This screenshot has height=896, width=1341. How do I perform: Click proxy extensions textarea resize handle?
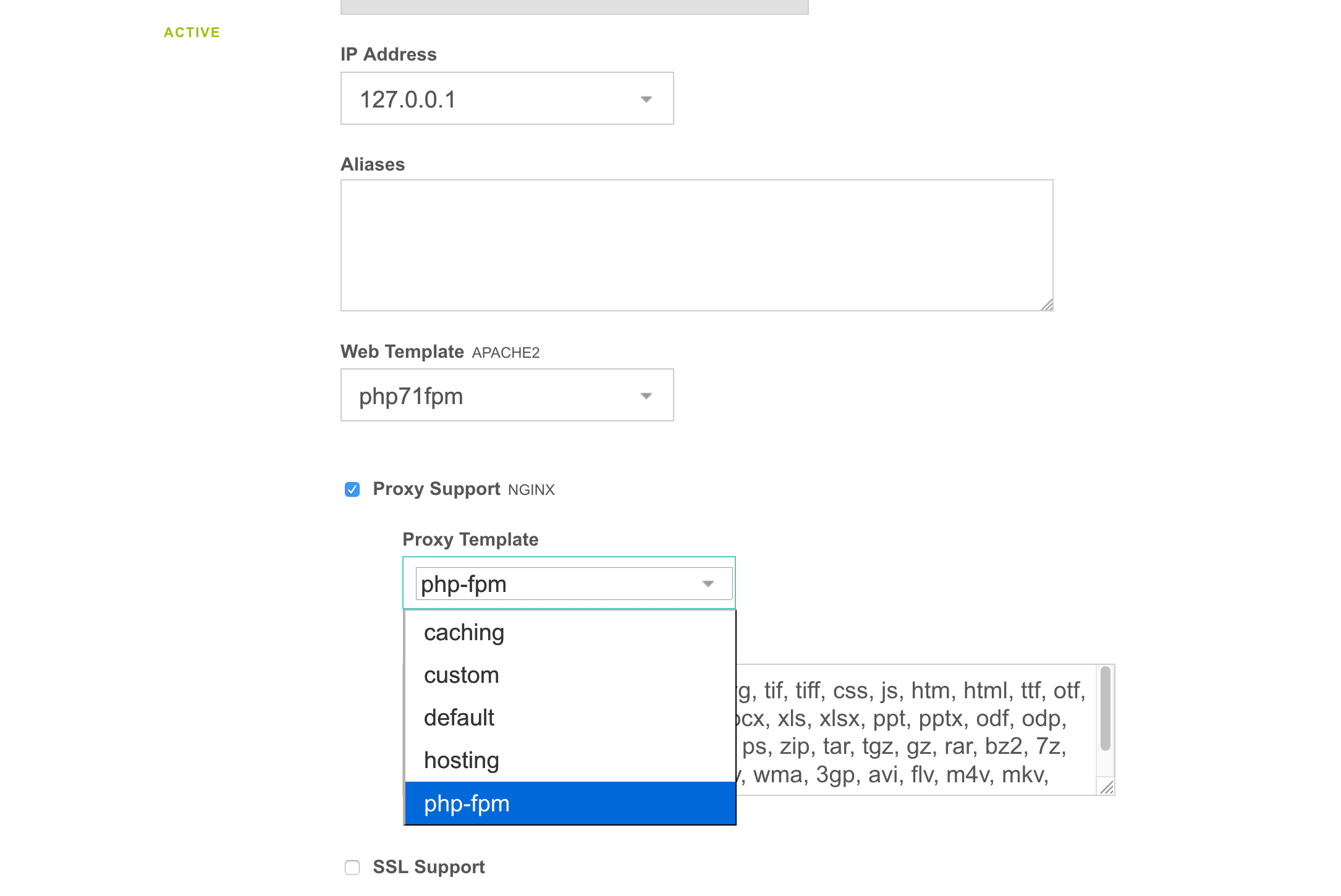pos(1107,787)
